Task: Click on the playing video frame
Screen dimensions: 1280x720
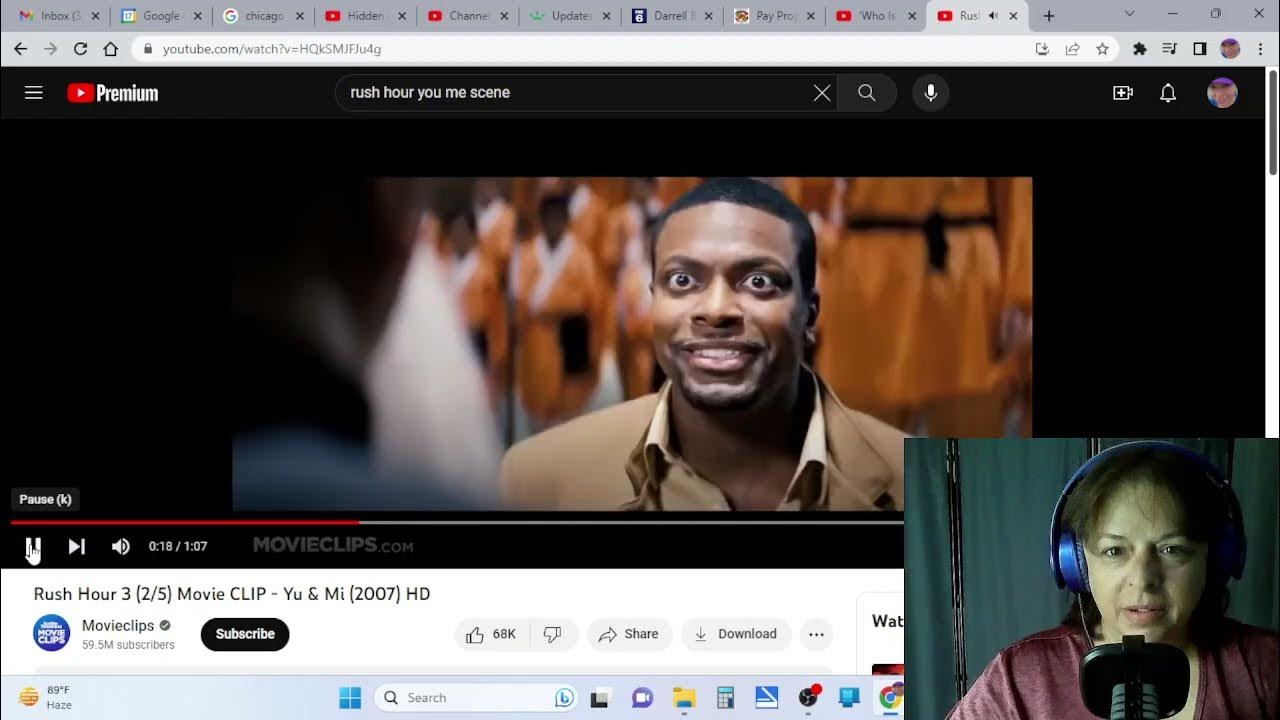Action: click(632, 344)
